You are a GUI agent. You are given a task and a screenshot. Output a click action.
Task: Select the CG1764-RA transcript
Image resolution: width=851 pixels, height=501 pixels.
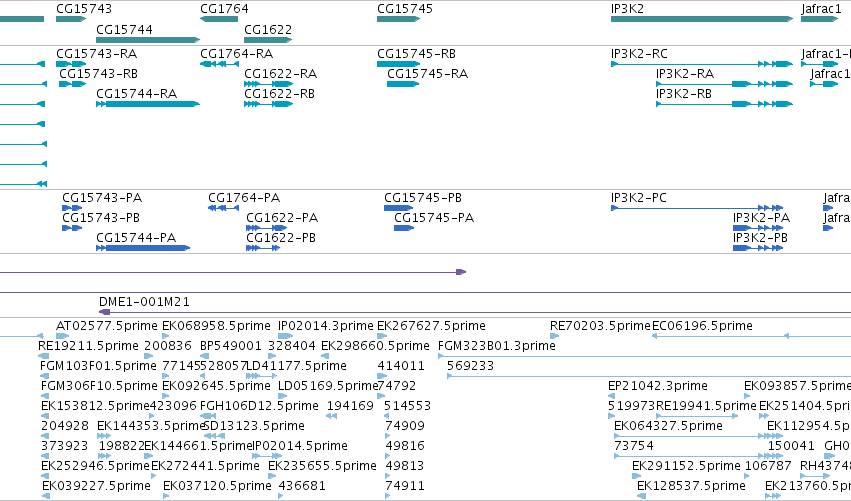pos(219,64)
